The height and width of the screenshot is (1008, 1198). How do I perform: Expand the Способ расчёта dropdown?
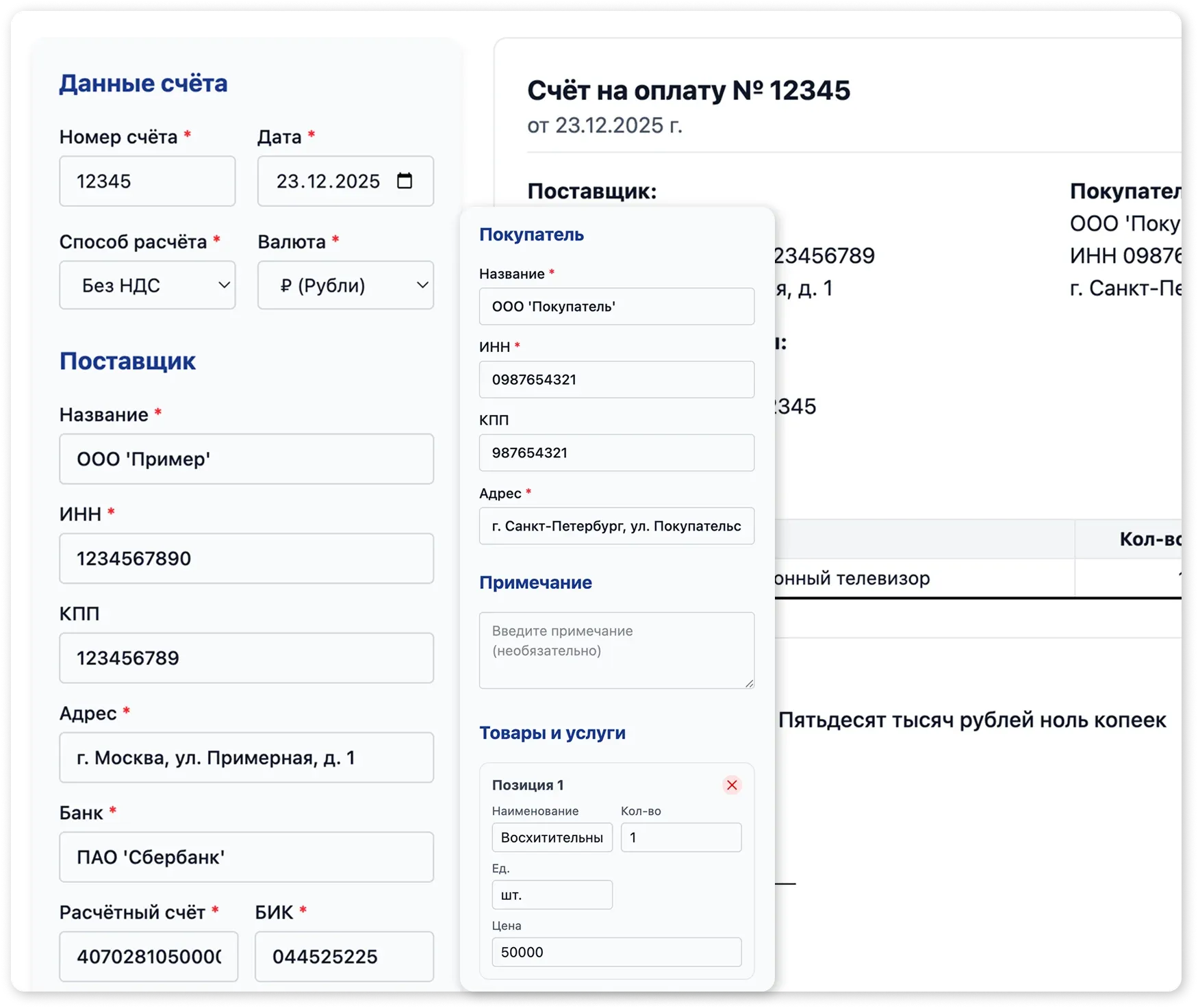point(147,285)
